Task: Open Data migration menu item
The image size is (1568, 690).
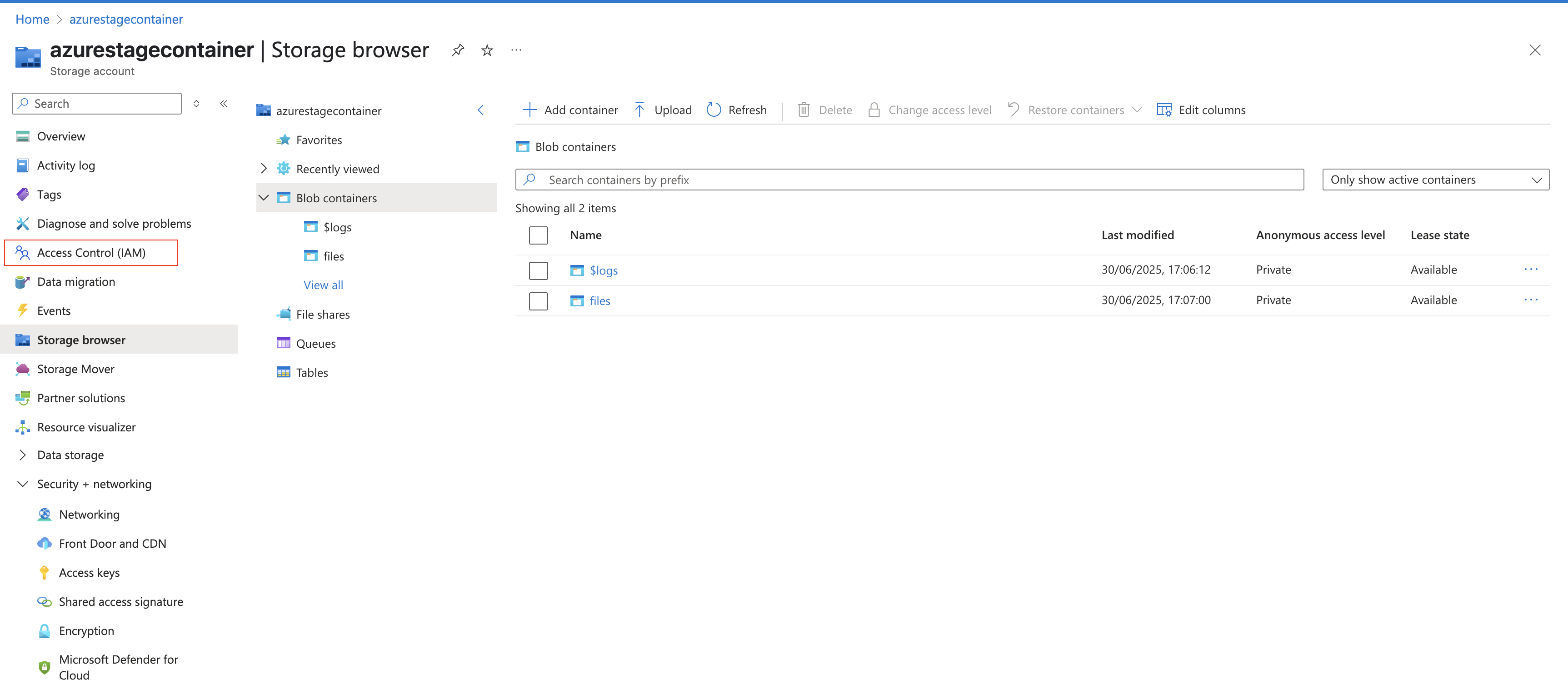Action: pyautogui.click(x=75, y=281)
